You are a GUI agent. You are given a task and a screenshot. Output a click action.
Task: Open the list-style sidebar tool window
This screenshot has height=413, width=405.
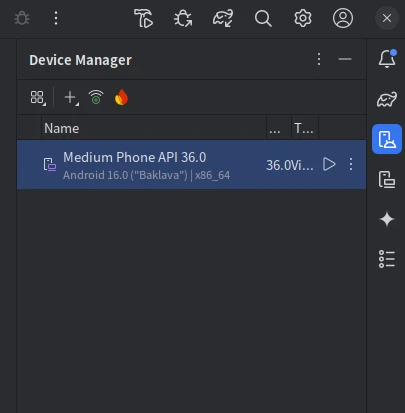pyautogui.click(x=387, y=259)
